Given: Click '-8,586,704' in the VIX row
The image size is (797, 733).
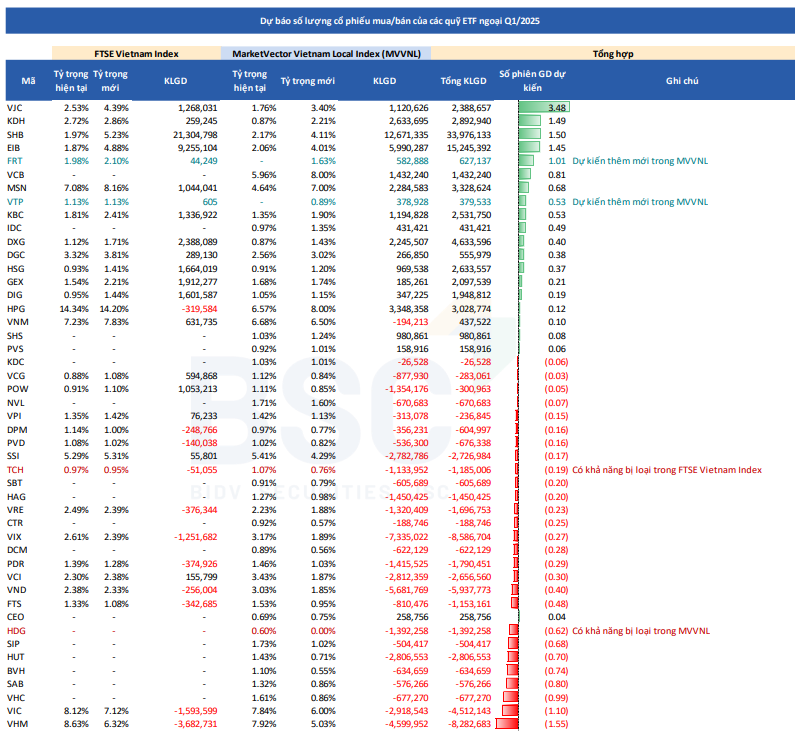Looking at the screenshot, I should tap(469, 537).
